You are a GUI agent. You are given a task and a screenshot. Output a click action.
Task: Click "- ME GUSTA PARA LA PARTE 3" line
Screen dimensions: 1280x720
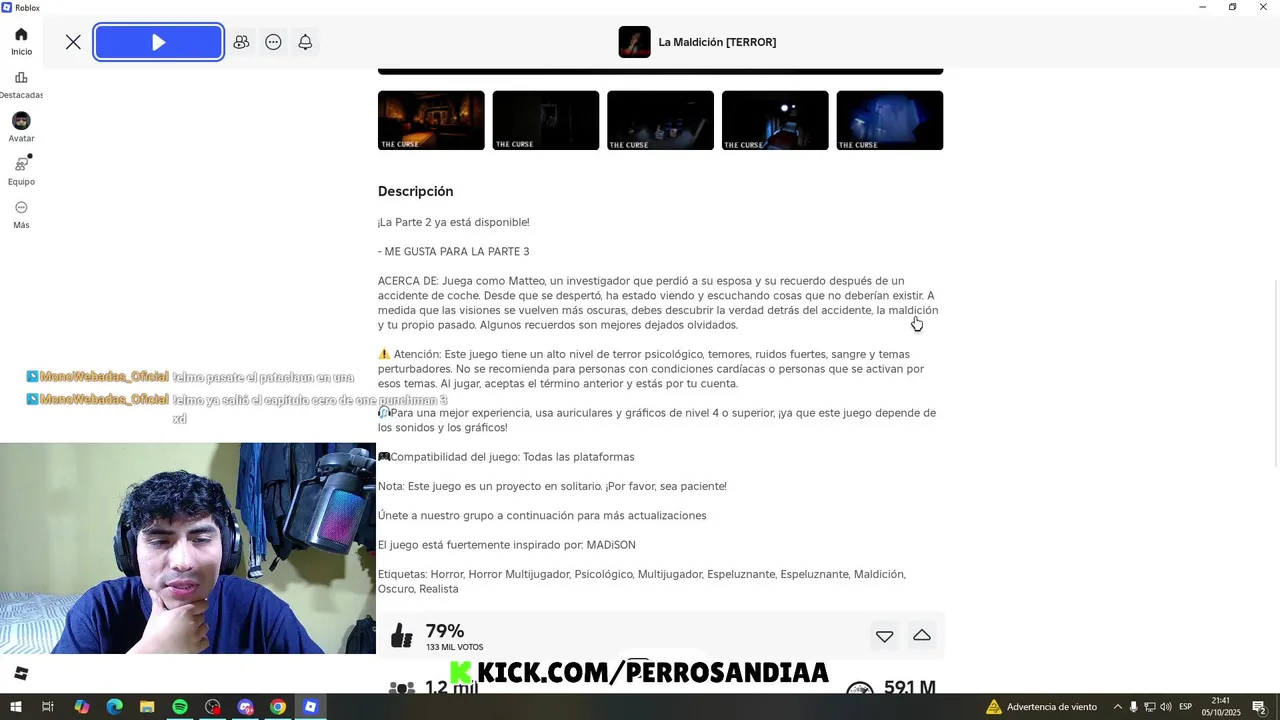point(454,252)
